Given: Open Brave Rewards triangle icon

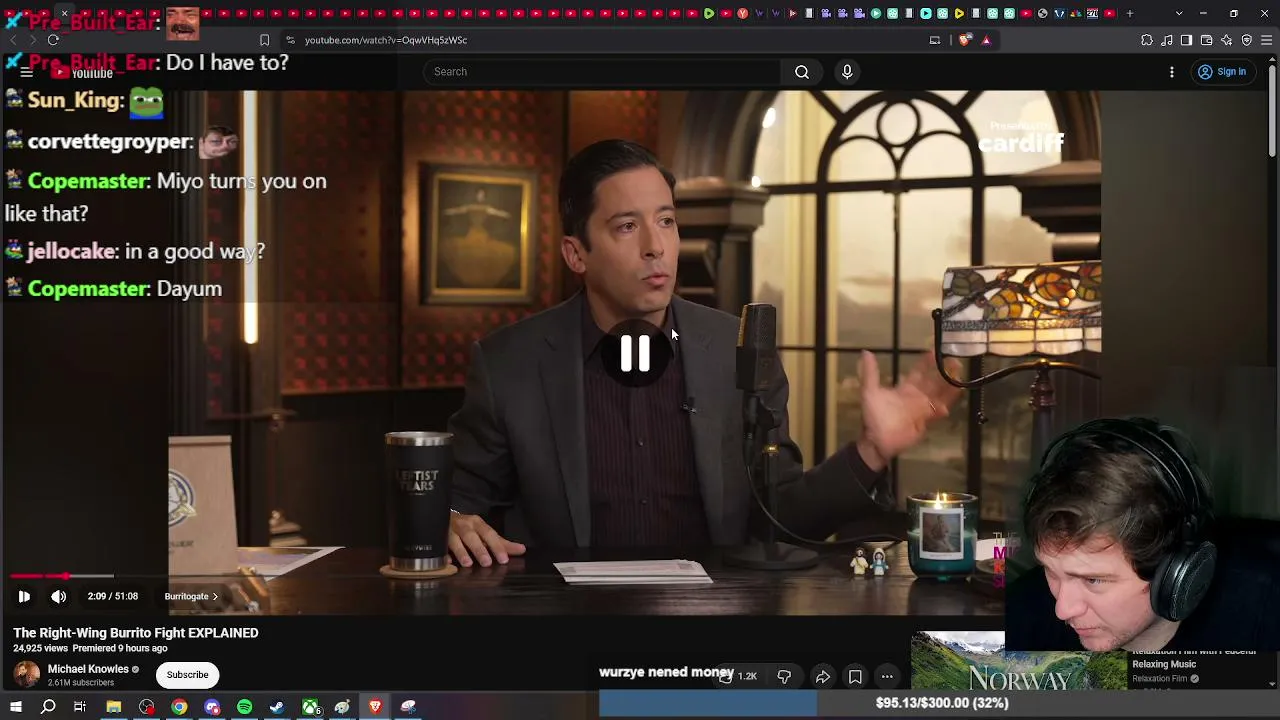Looking at the screenshot, I should tap(986, 40).
